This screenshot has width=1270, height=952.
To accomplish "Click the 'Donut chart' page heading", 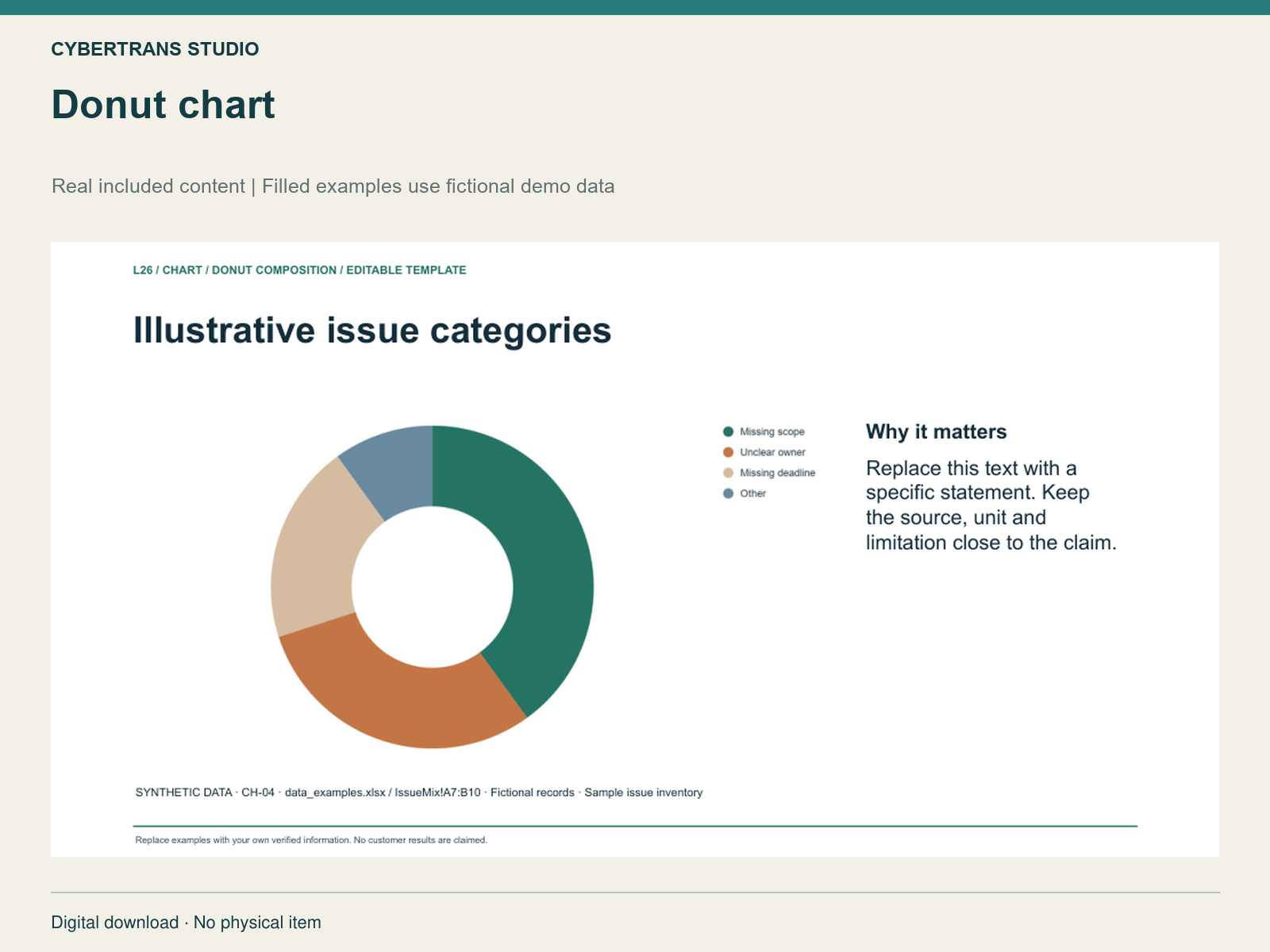I will coord(163,105).
